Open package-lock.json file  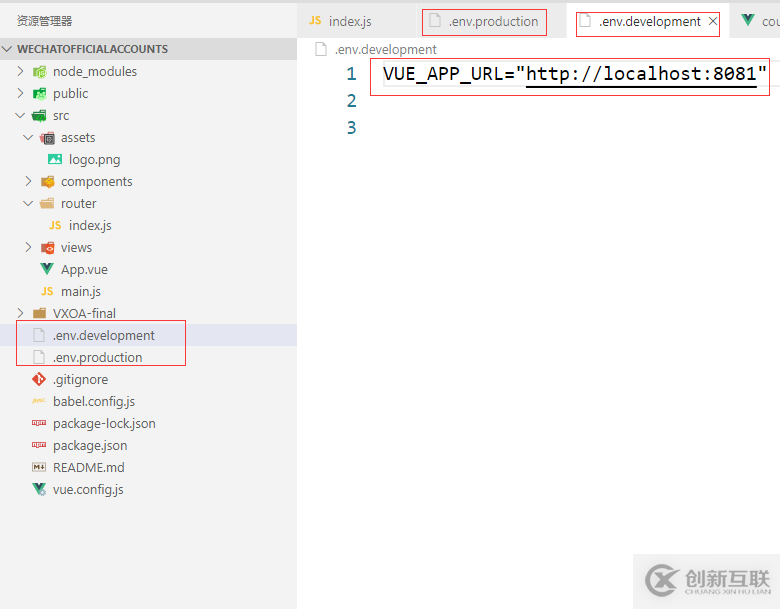point(104,423)
